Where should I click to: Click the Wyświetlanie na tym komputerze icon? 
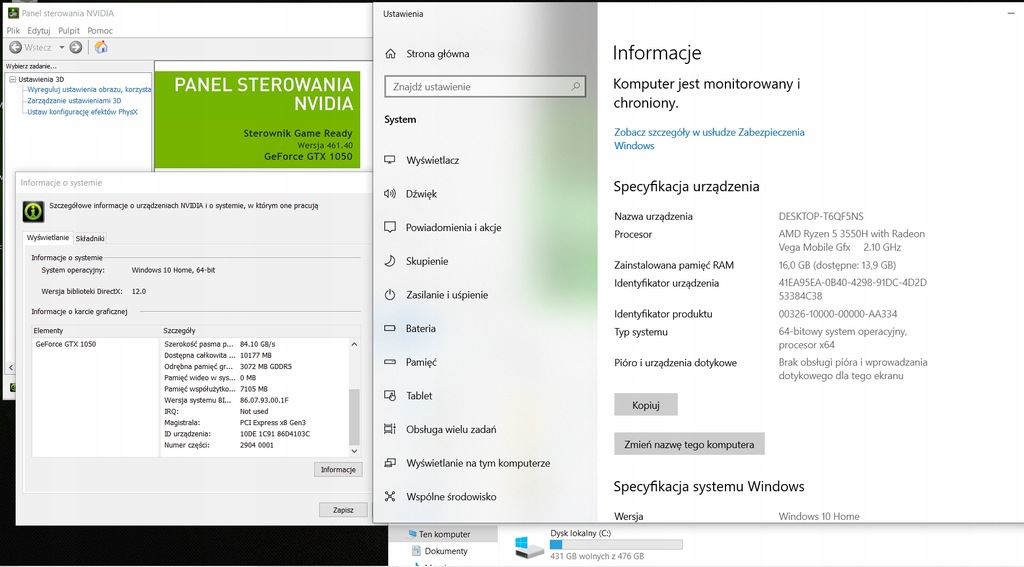point(390,462)
